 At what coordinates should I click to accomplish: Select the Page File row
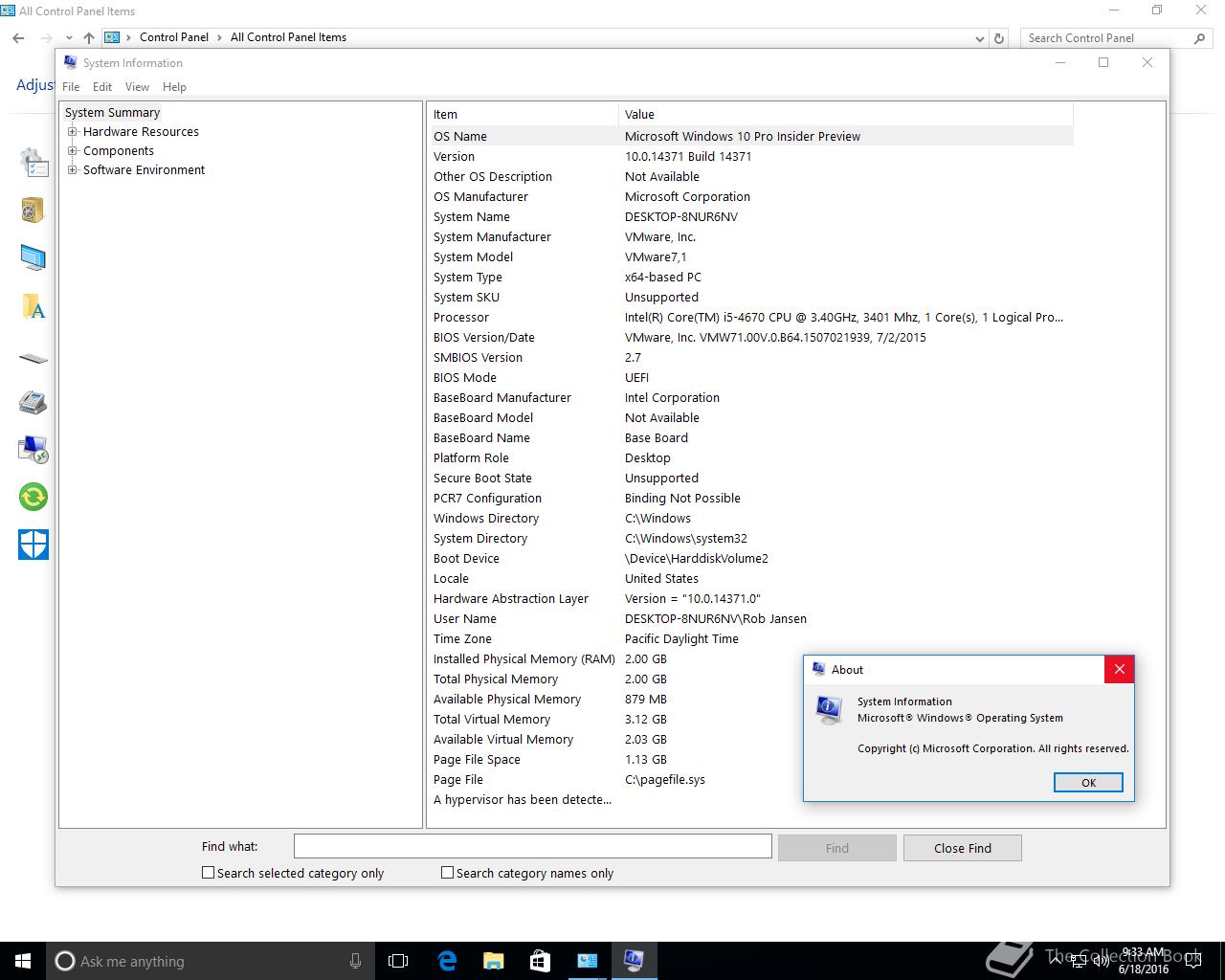tap(751, 779)
